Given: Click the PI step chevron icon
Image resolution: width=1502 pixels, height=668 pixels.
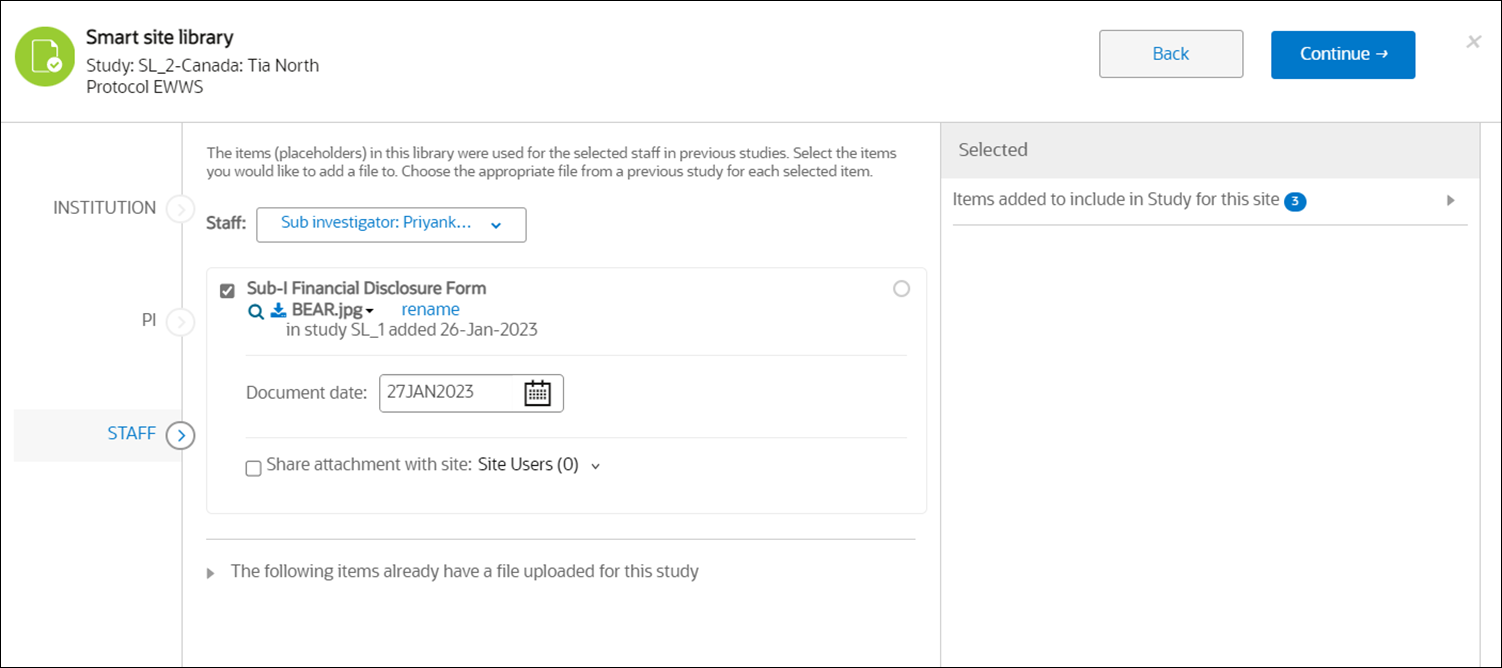Looking at the screenshot, I should 180,322.
